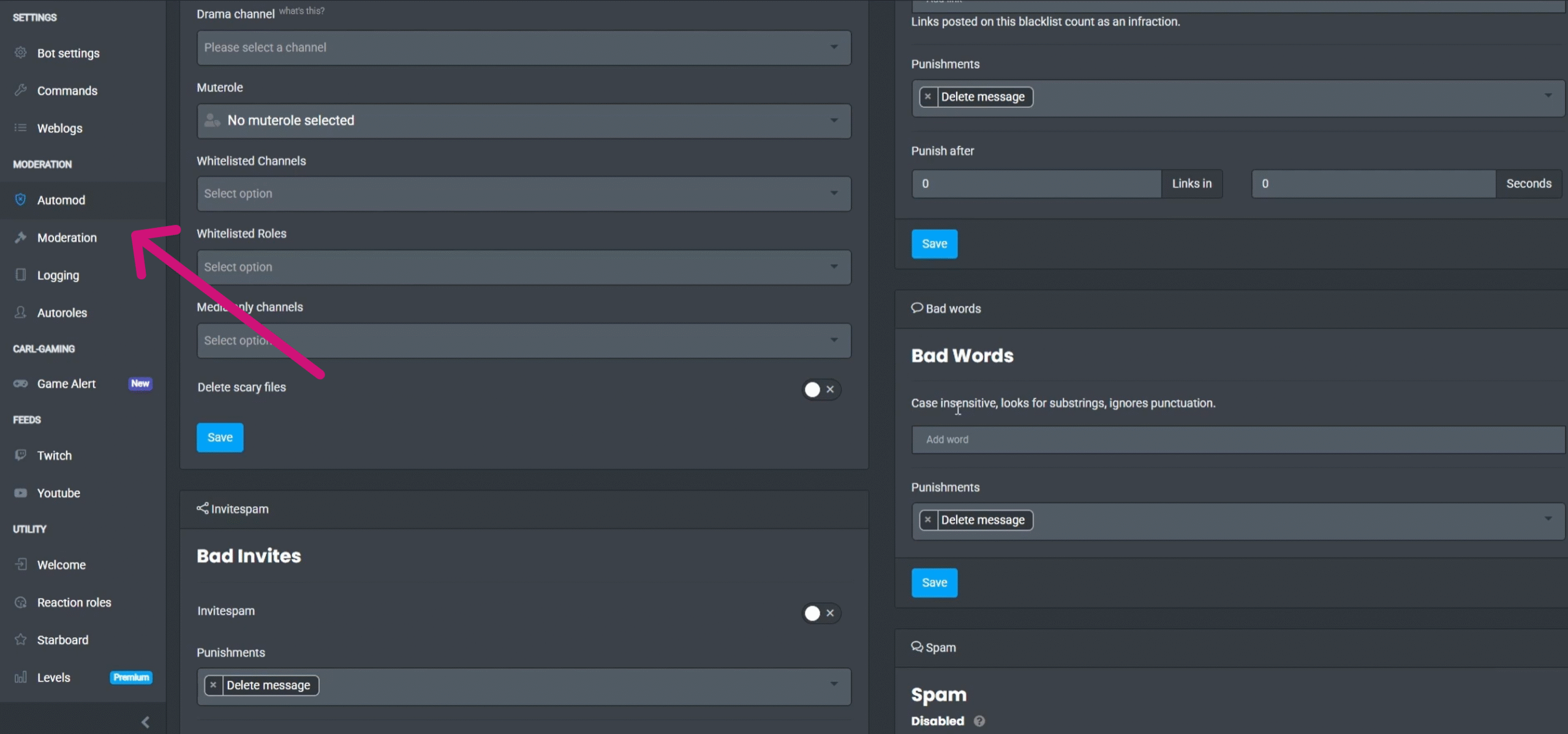Remove Delete message tag under links blacklist
This screenshot has width=1568, height=734.
pos(928,96)
